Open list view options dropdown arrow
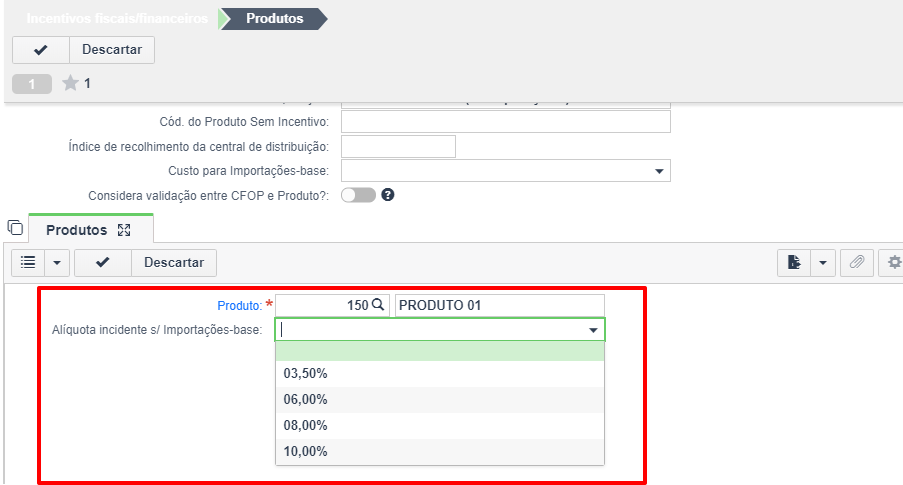Screen dimensions: 903x485 click(x=57, y=263)
